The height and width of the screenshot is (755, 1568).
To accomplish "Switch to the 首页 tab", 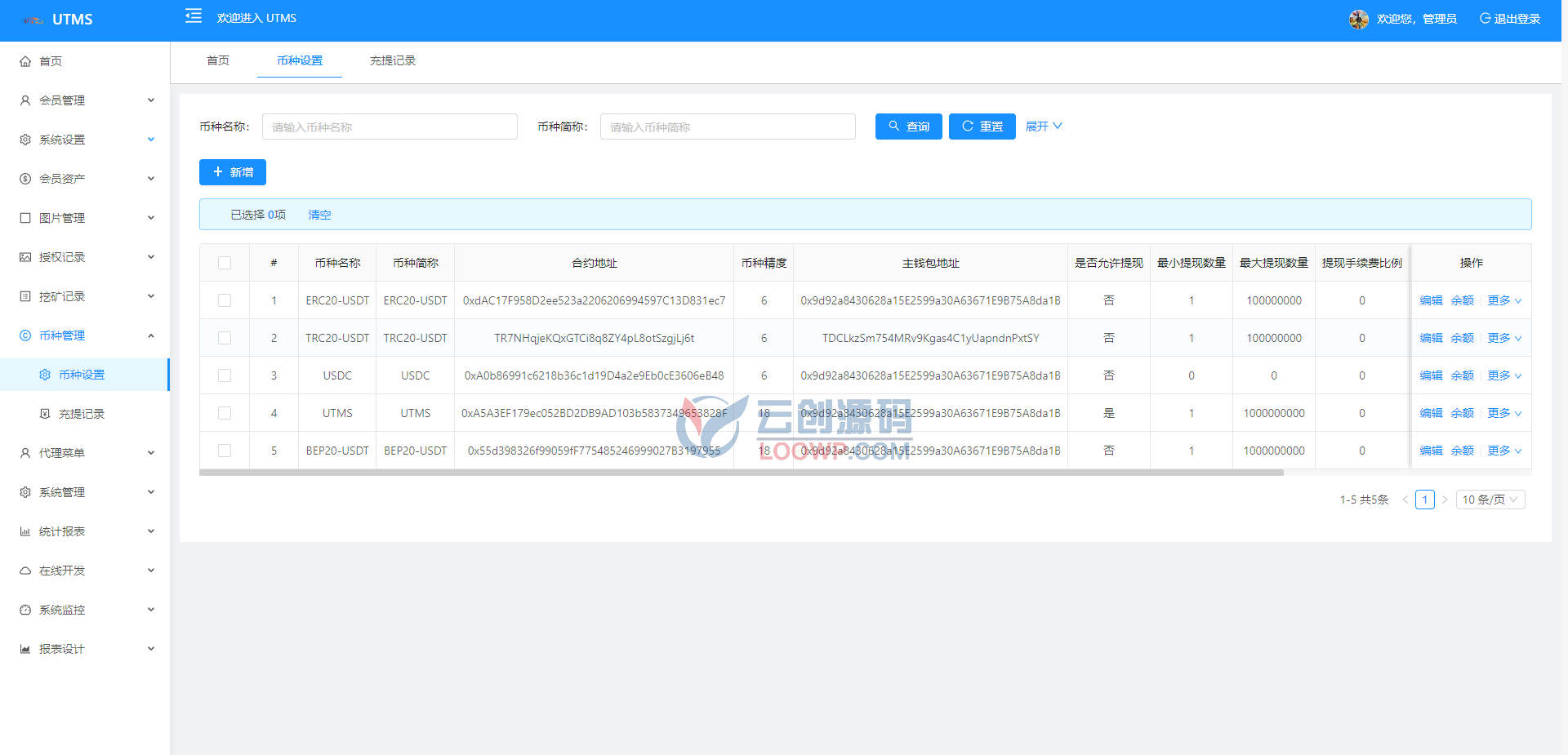I will point(218,60).
